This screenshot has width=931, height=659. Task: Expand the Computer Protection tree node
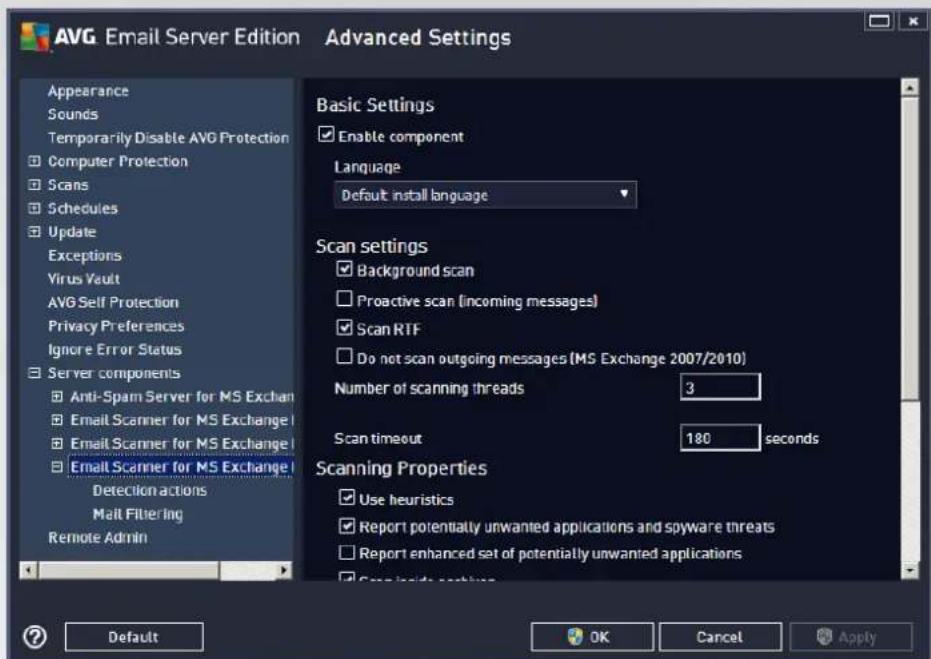[34, 161]
